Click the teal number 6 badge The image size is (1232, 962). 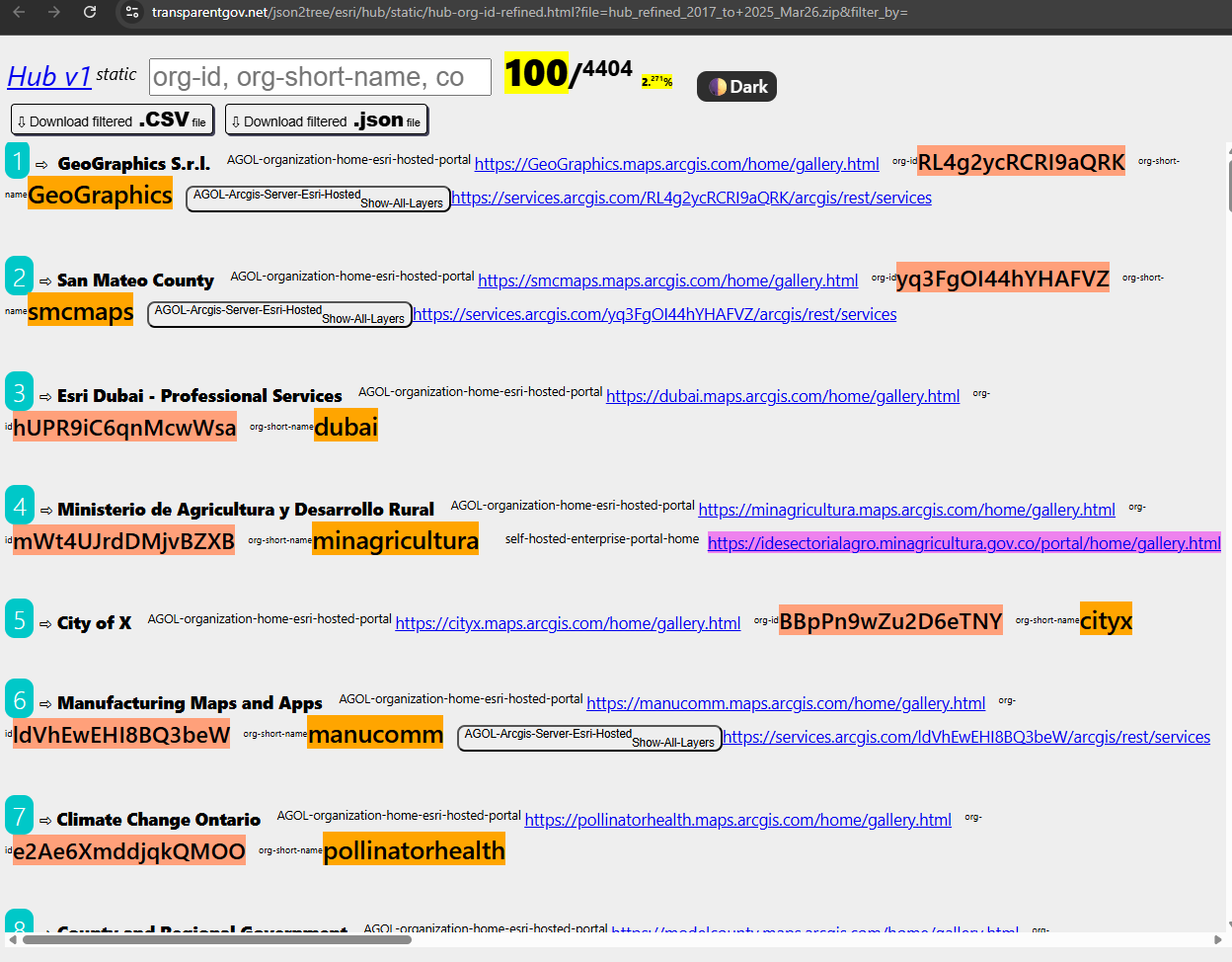pos(19,699)
